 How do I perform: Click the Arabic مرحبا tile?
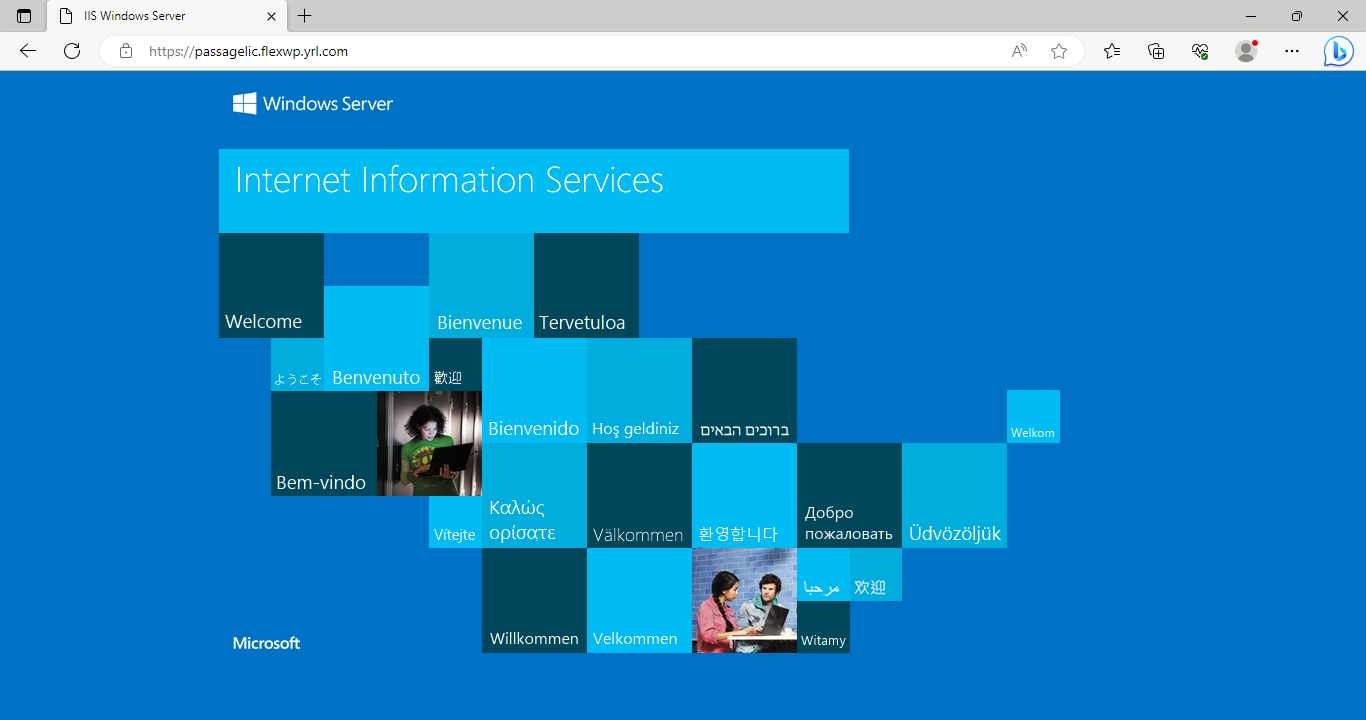coord(823,574)
